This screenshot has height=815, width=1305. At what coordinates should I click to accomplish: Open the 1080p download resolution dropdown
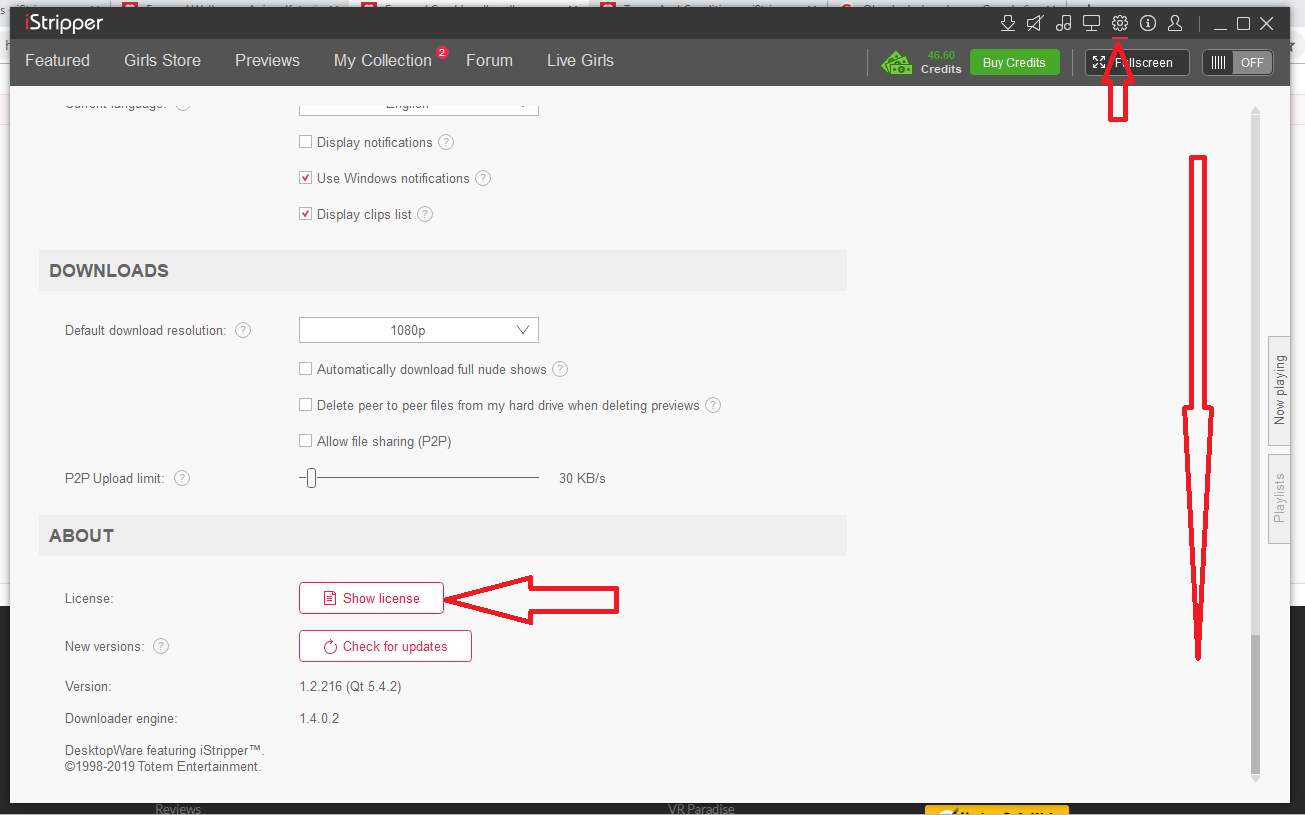pos(418,330)
